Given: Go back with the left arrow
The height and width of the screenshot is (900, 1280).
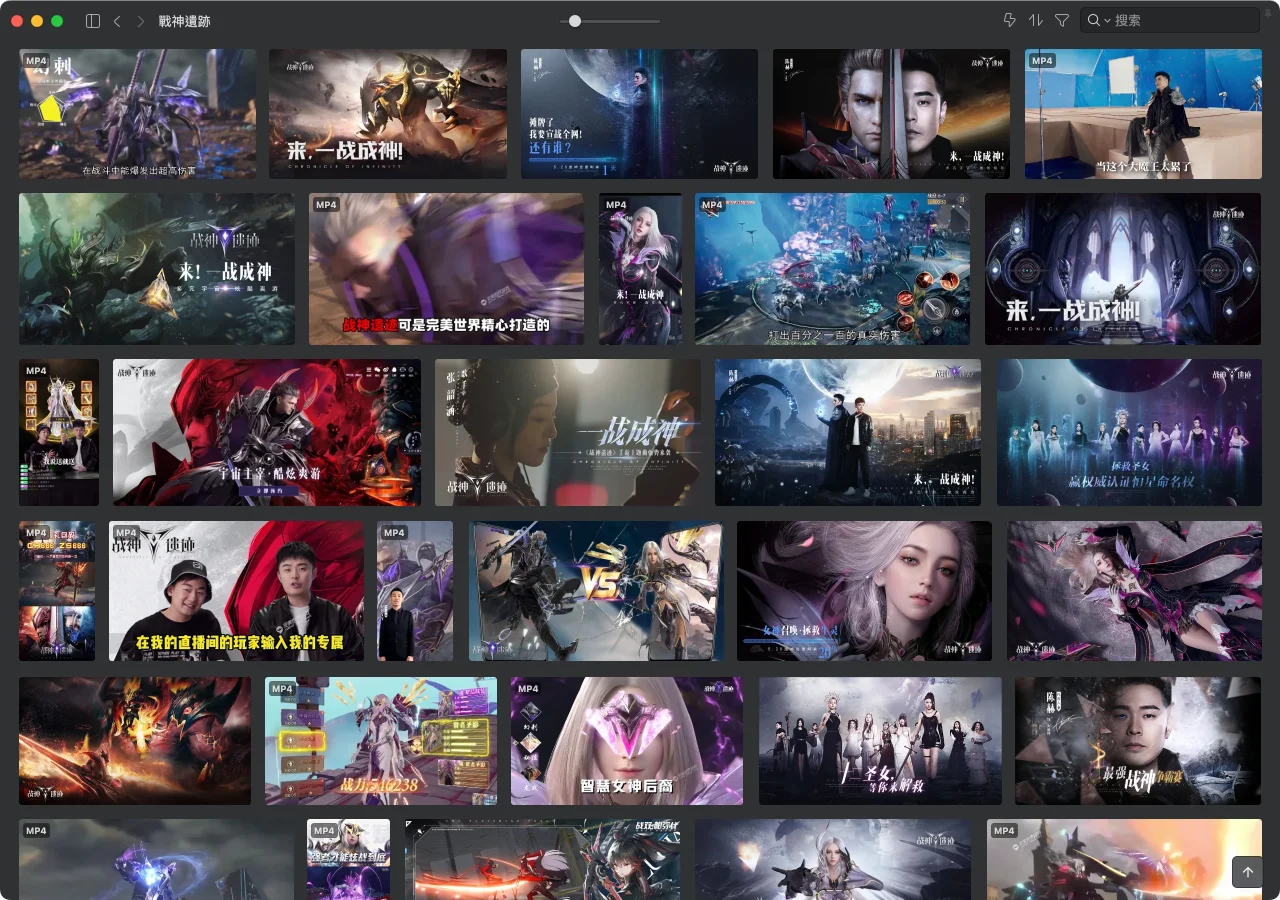Looking at the screenshot, I should click(x=117, y=21).
